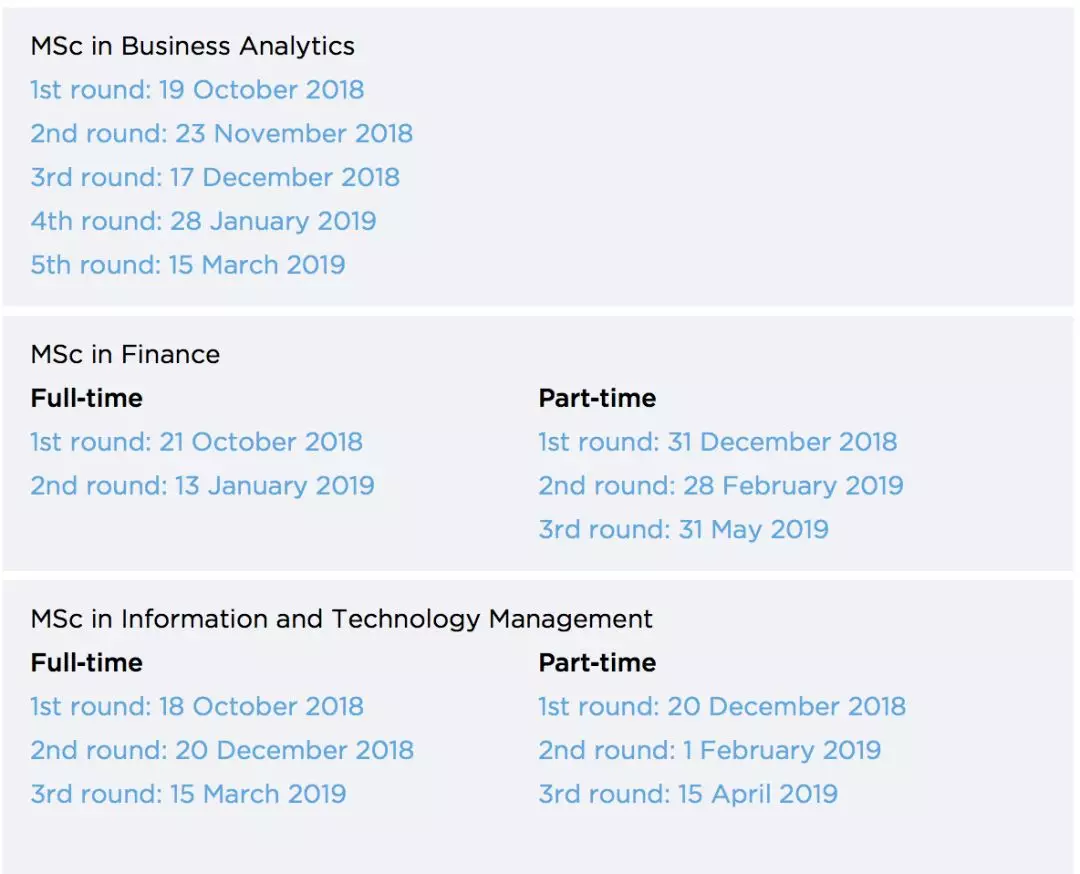Click the Finance part-time 1st round: 31 December 2018 link
The image size is (1080, 874).
[x=717, y=442]
